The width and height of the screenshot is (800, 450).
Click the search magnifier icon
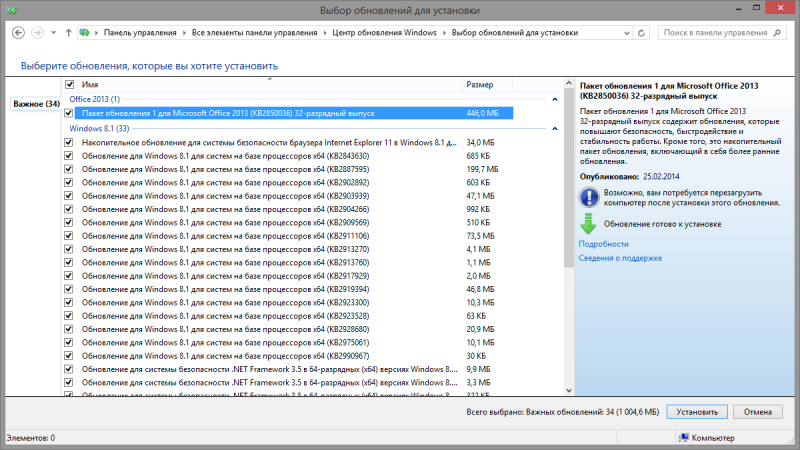coord(777,33)
